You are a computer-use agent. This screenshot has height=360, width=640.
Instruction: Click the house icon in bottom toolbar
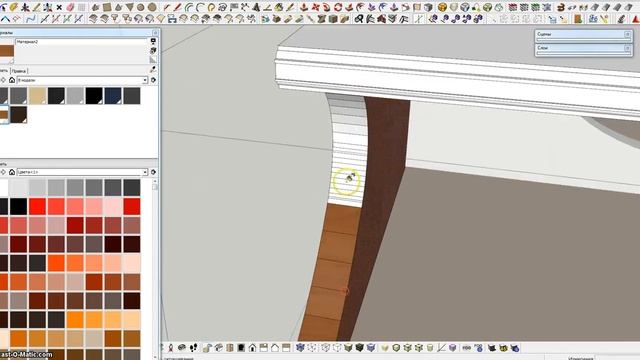pyautogui.click(x=252, y=348)
